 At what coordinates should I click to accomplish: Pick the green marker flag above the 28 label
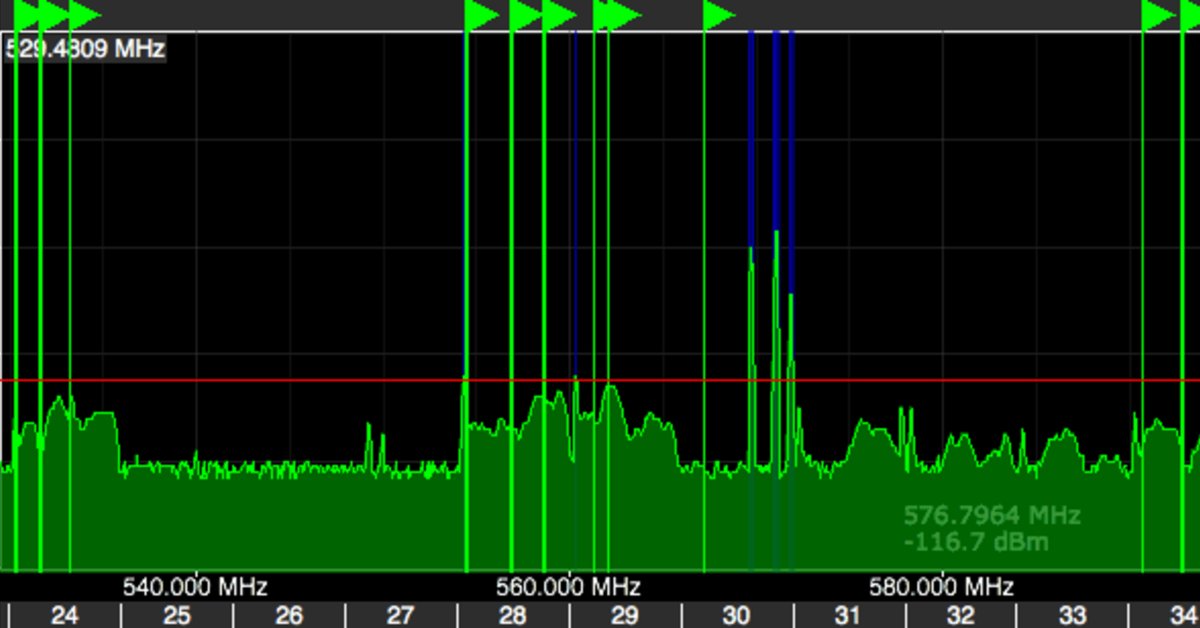(x=525, y=15)
